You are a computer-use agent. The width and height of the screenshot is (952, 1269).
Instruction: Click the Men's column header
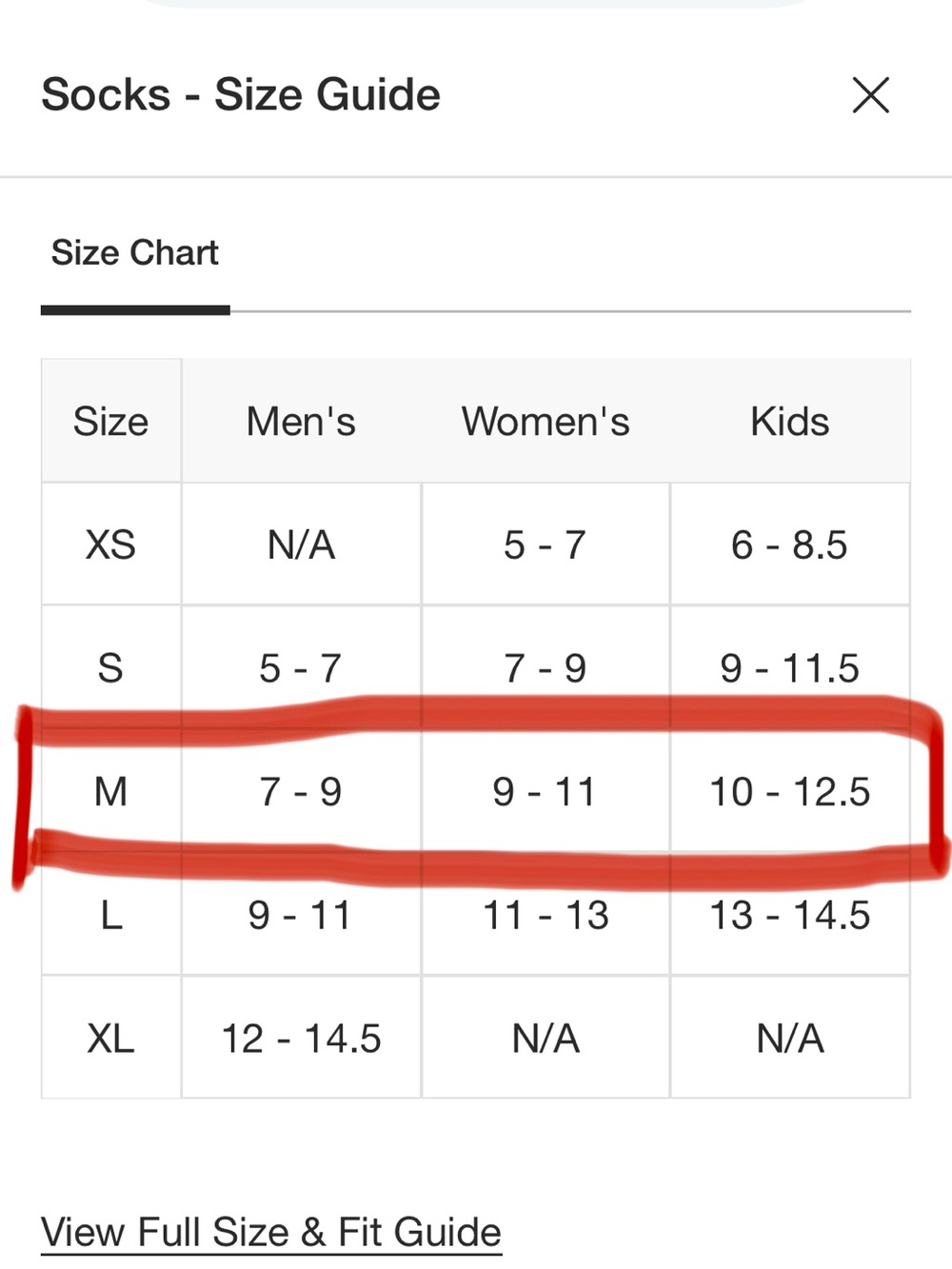pyautogui.click(x=301, y=421)
